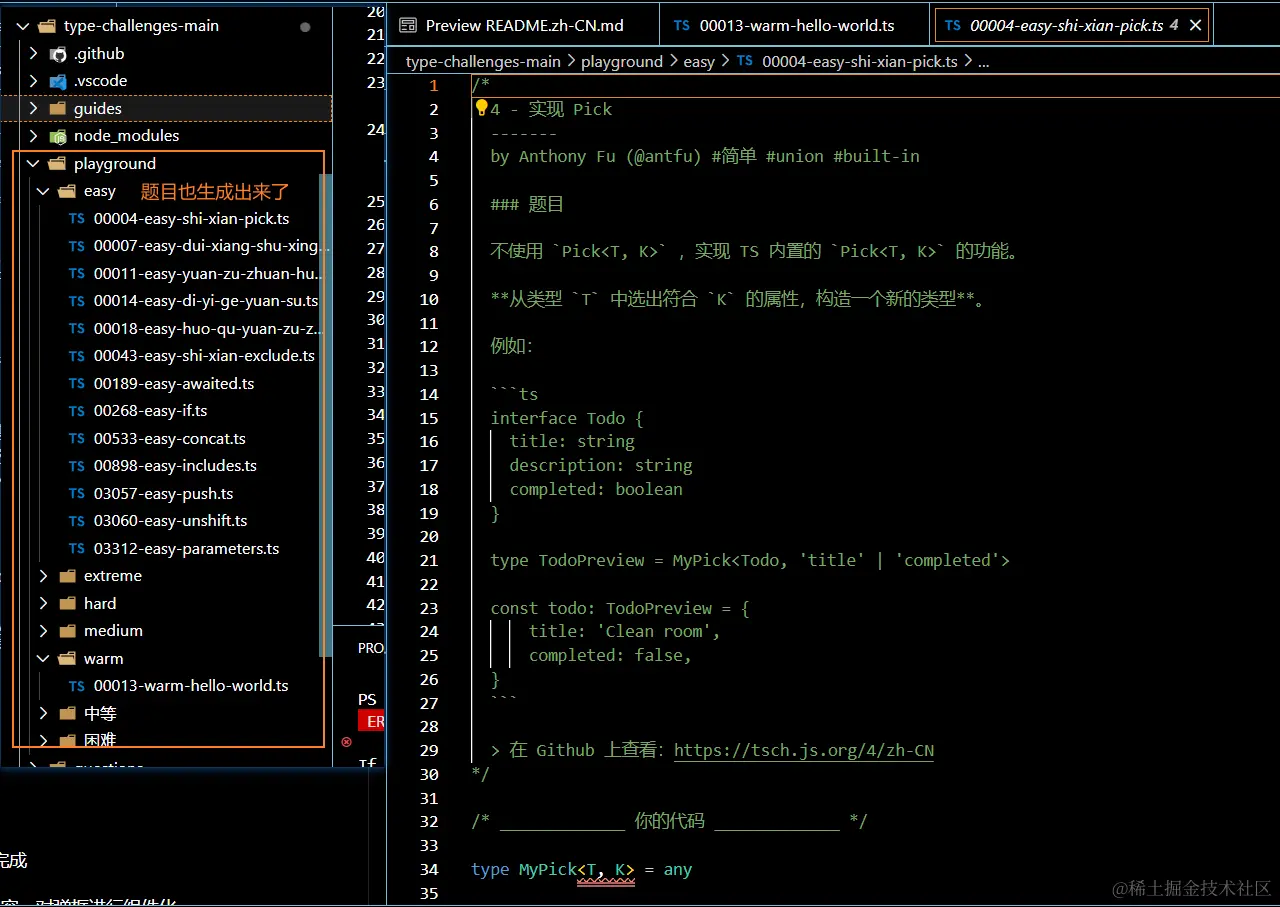The width and height of the screenshot is (1280, 907).
Task: Click the lightbulb code action icon on line 2
Action: pyautogui.click(x=481, y=108)
